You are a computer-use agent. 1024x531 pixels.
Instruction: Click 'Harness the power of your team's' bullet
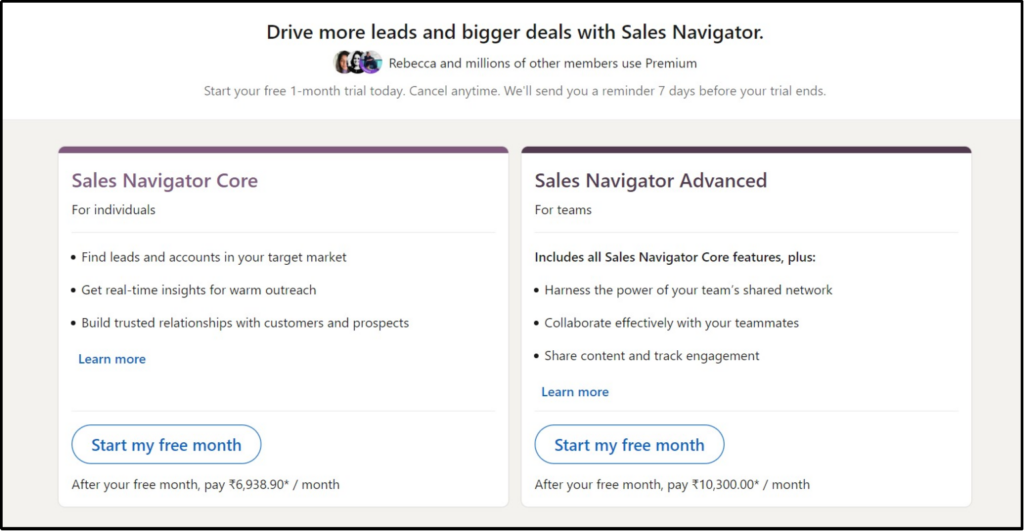688,290
